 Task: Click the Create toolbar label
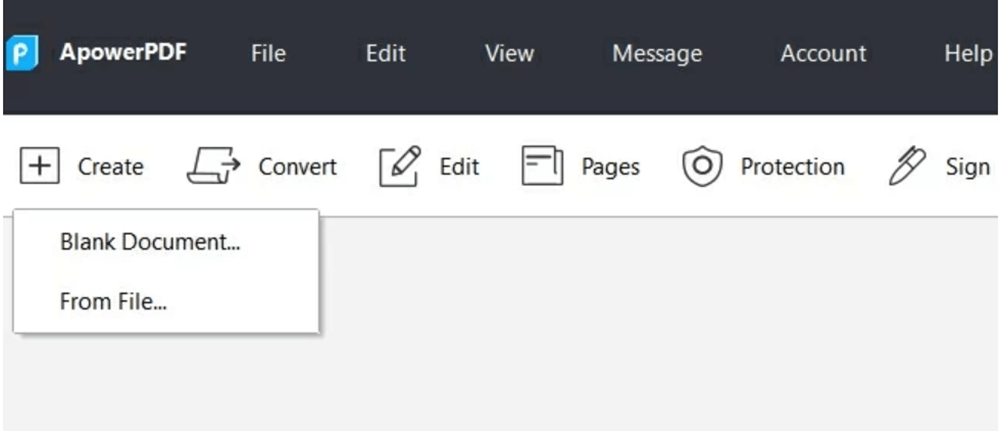(x=110, y=167)
